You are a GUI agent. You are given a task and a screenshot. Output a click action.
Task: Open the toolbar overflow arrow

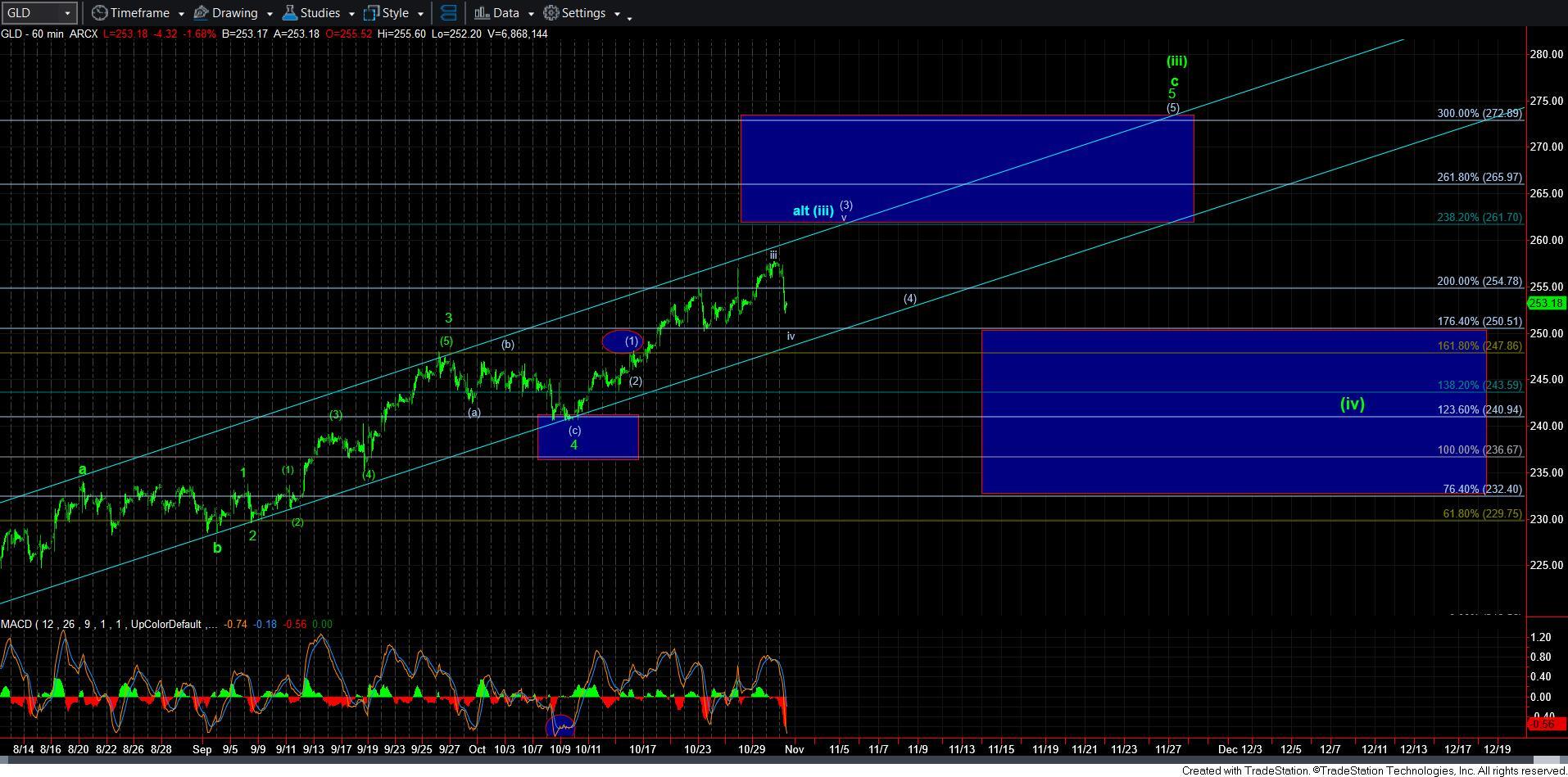629,17
